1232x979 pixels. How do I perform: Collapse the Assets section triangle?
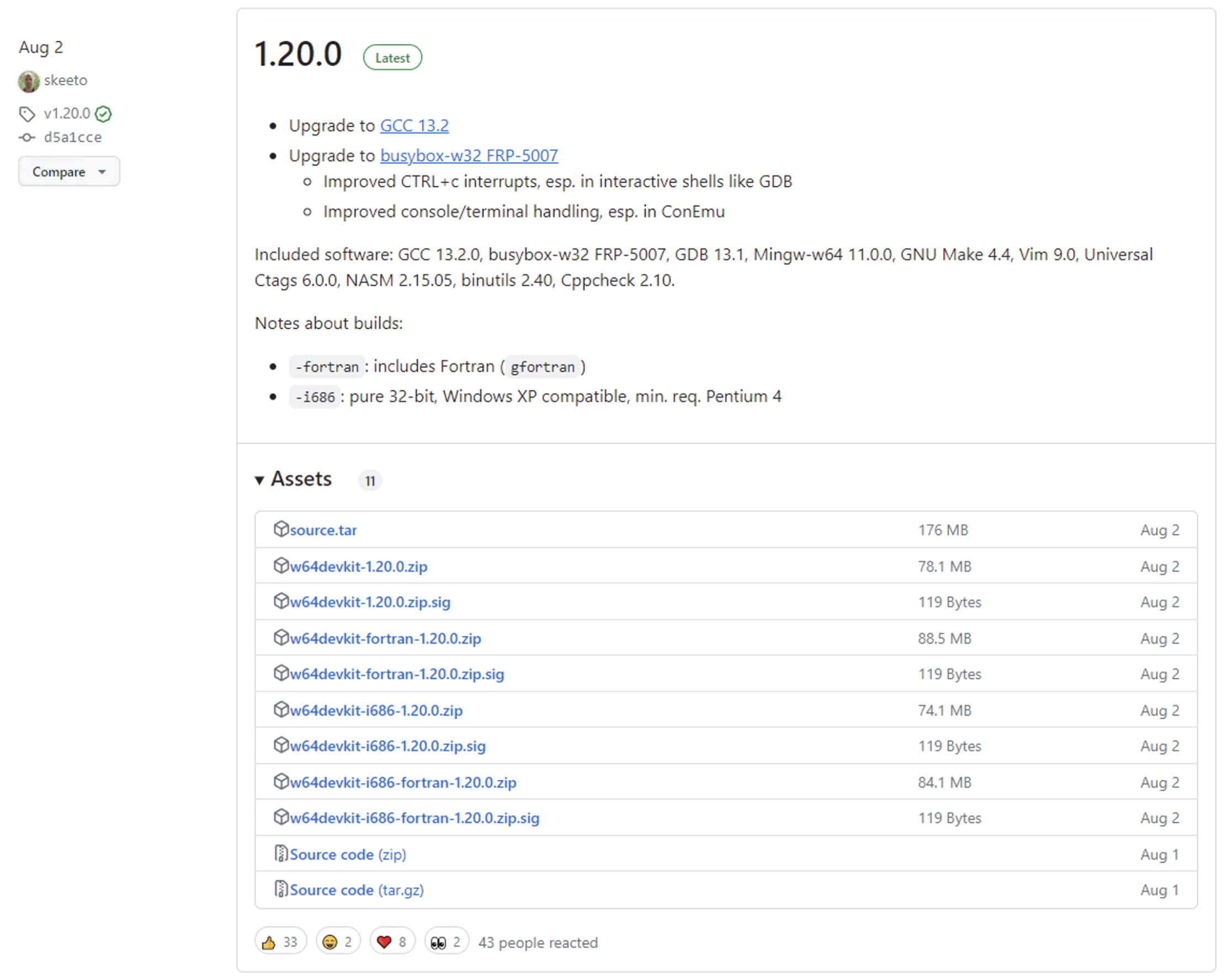click(x=259, y=480)
